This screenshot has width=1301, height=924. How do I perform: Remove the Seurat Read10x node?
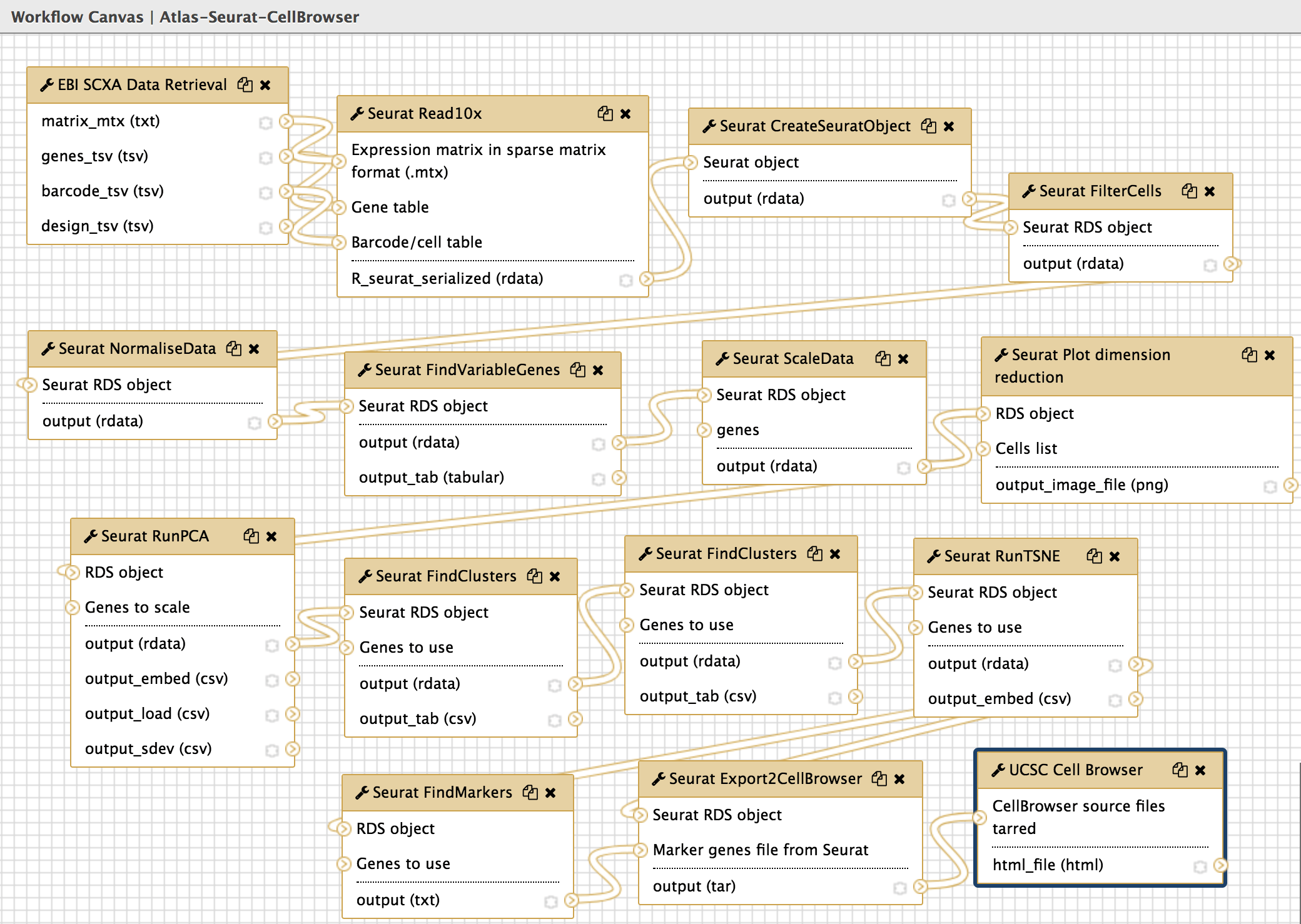[x=625, y=114]
